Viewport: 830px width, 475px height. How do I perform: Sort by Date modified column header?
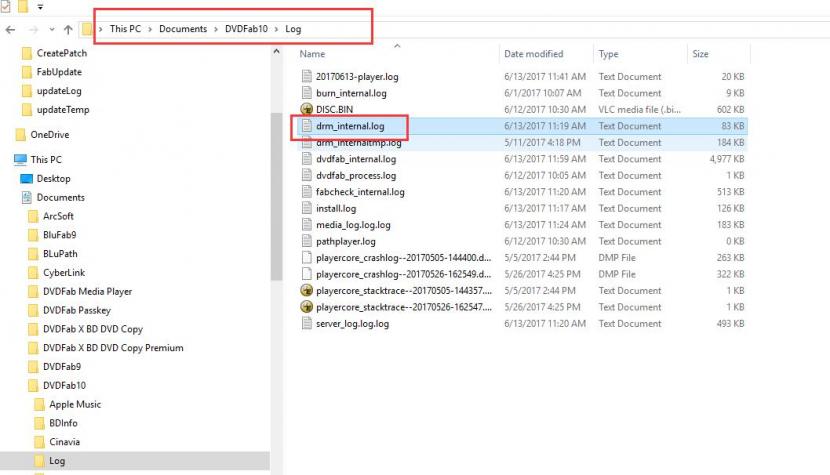pyautogui.click(x=534, y=54)
